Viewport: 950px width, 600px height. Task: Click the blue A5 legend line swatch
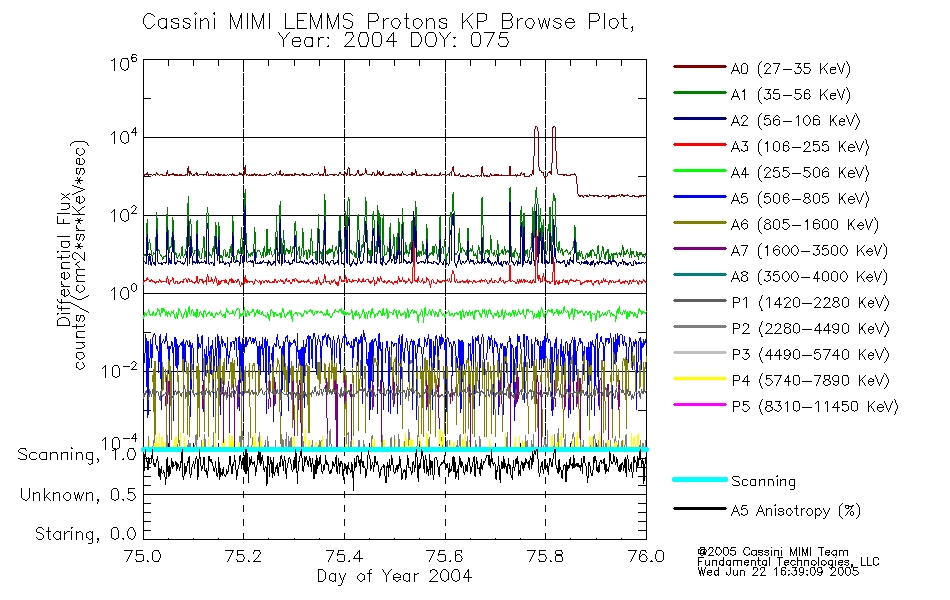700,197
